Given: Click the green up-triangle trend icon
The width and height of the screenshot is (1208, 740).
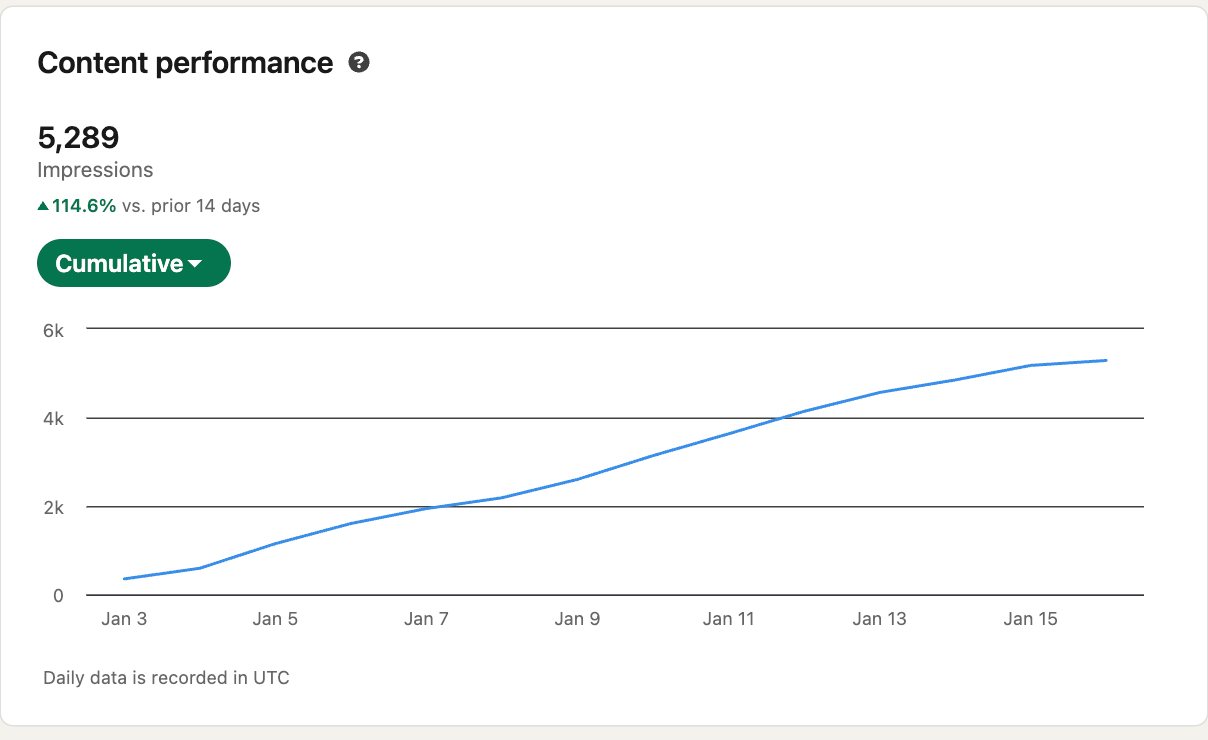Looking at the screenshot, I should tap(43, 206).
